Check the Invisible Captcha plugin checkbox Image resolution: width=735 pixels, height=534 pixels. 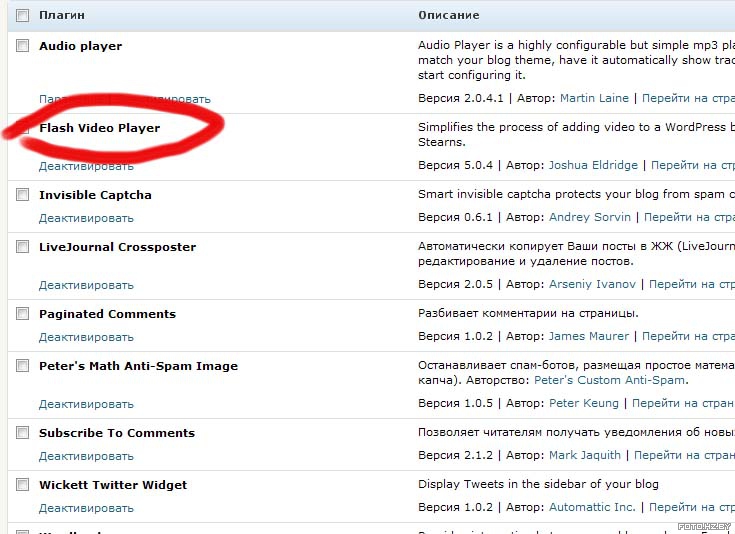click(x=22, y=195)
